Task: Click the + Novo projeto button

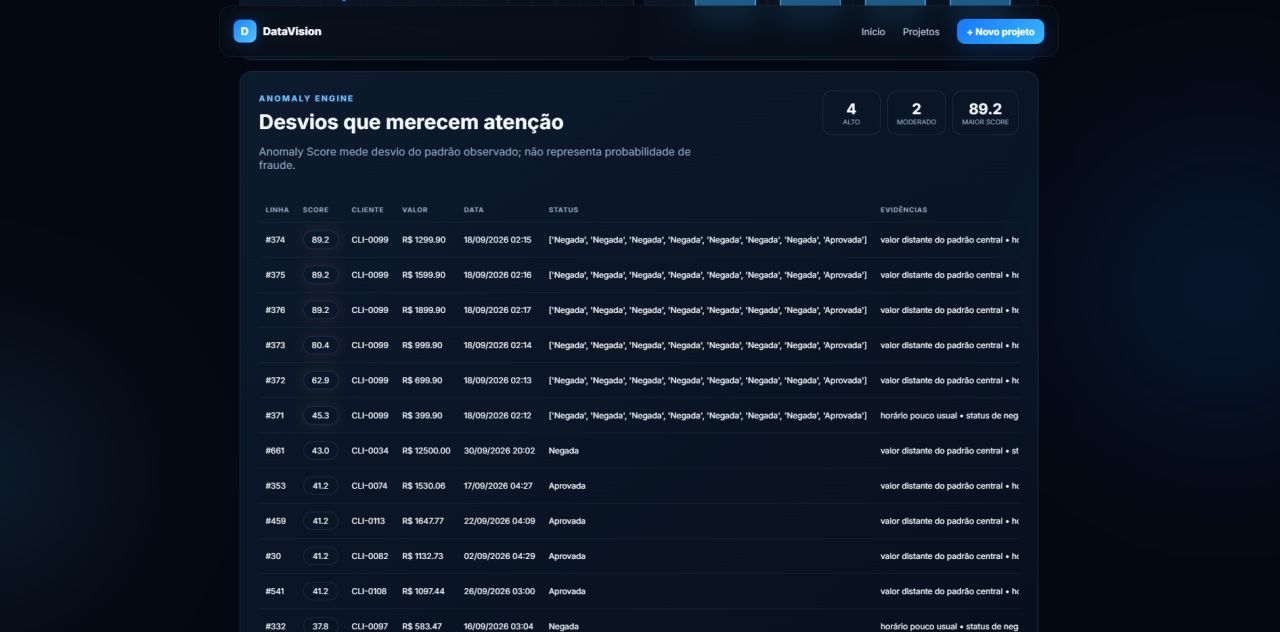Action: tap(1000, 32)
